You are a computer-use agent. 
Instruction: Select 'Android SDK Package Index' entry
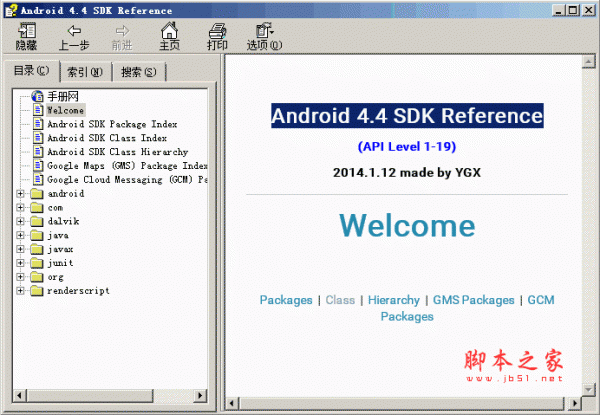click(x=112, y=124)
